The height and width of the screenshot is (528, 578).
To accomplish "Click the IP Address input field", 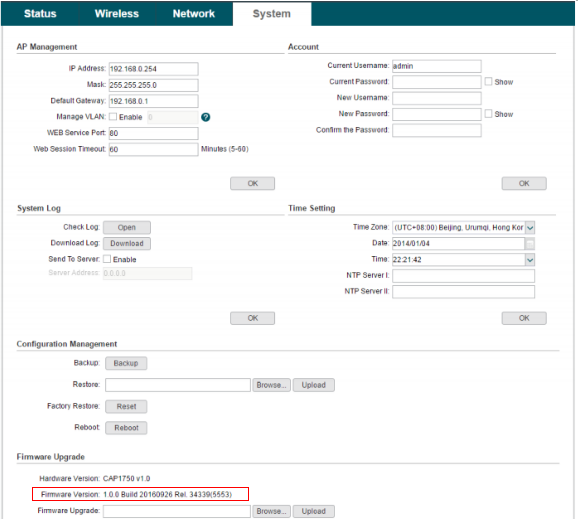I will 153,69.
